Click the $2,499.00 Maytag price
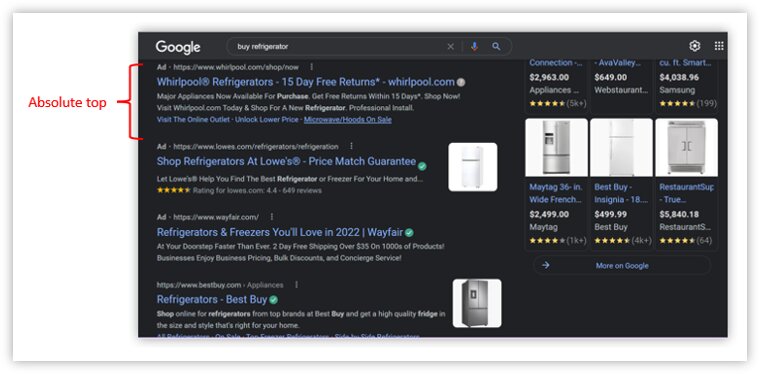 coord(549,214)
